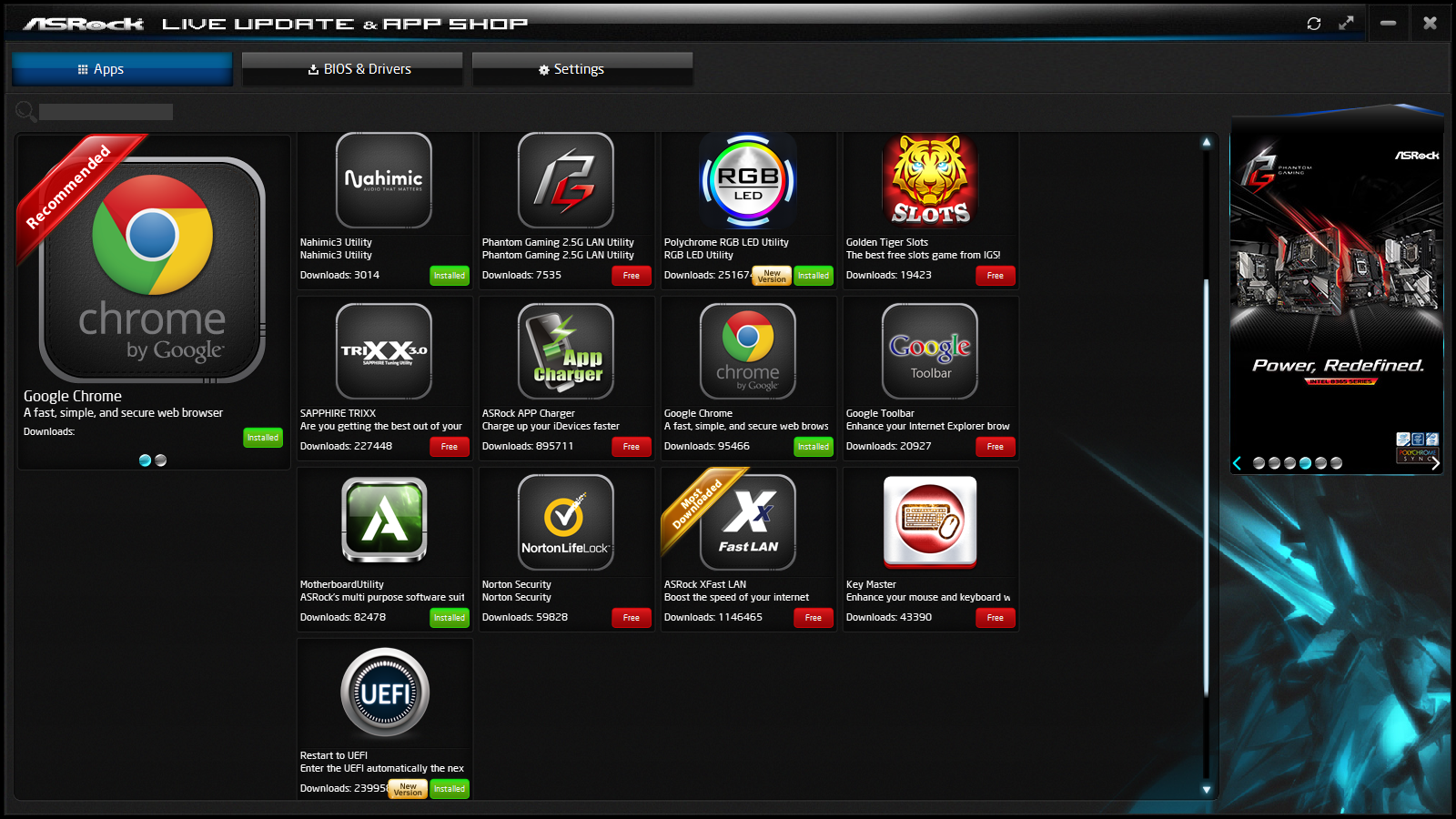Click the Free button for Key Master
The image size is (1456, 819).
(x=996, y=618)
